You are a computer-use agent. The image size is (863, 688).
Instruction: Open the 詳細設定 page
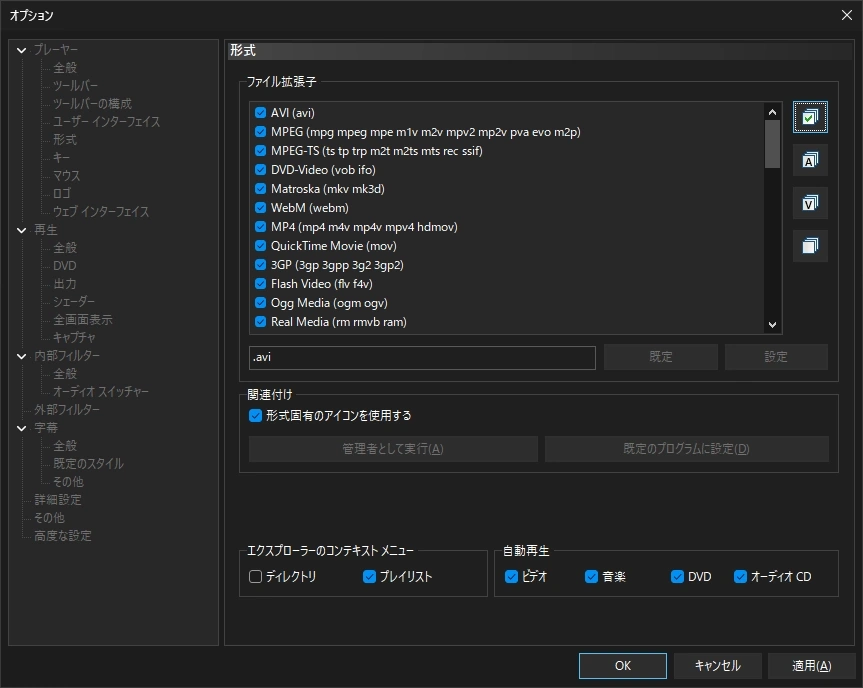[58, 500]
